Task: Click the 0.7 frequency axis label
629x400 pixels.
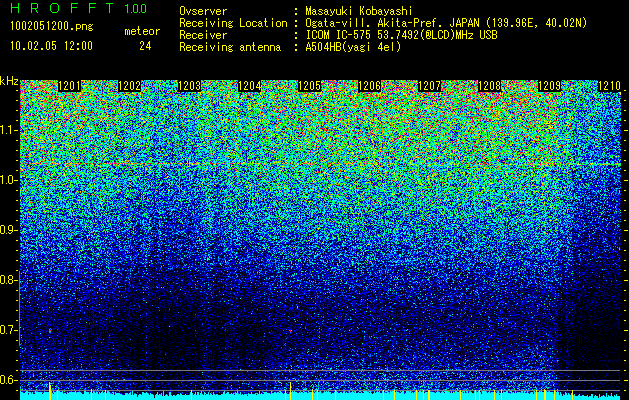Action: [x=6, y=330]
